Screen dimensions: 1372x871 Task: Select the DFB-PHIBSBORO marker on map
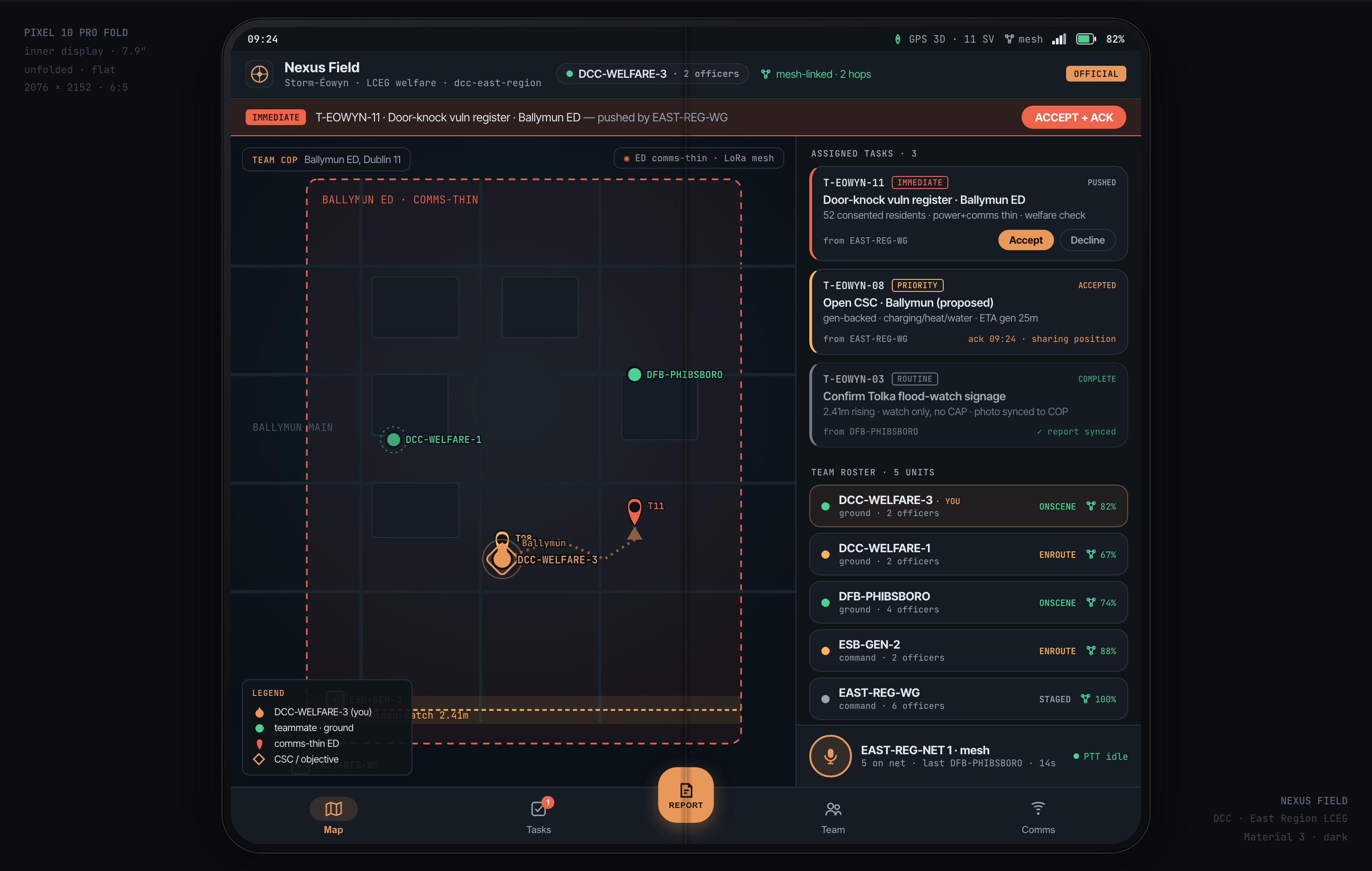pyautogui.click(x=634, y=374)
